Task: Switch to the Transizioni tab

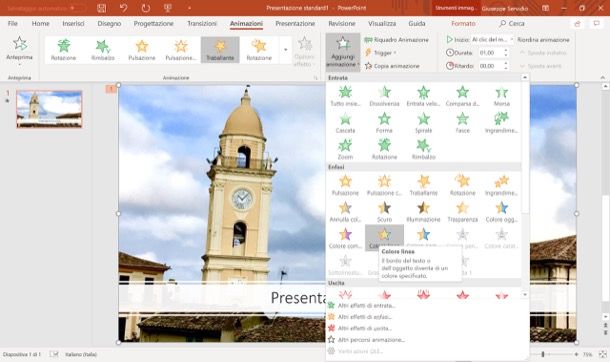Action: (x=202, y=24)
